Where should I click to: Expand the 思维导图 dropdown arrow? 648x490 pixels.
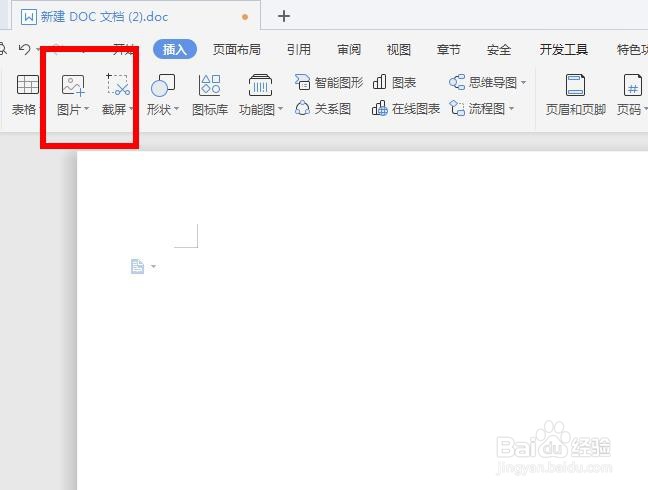pyautogui.click(x=523, y=83)
